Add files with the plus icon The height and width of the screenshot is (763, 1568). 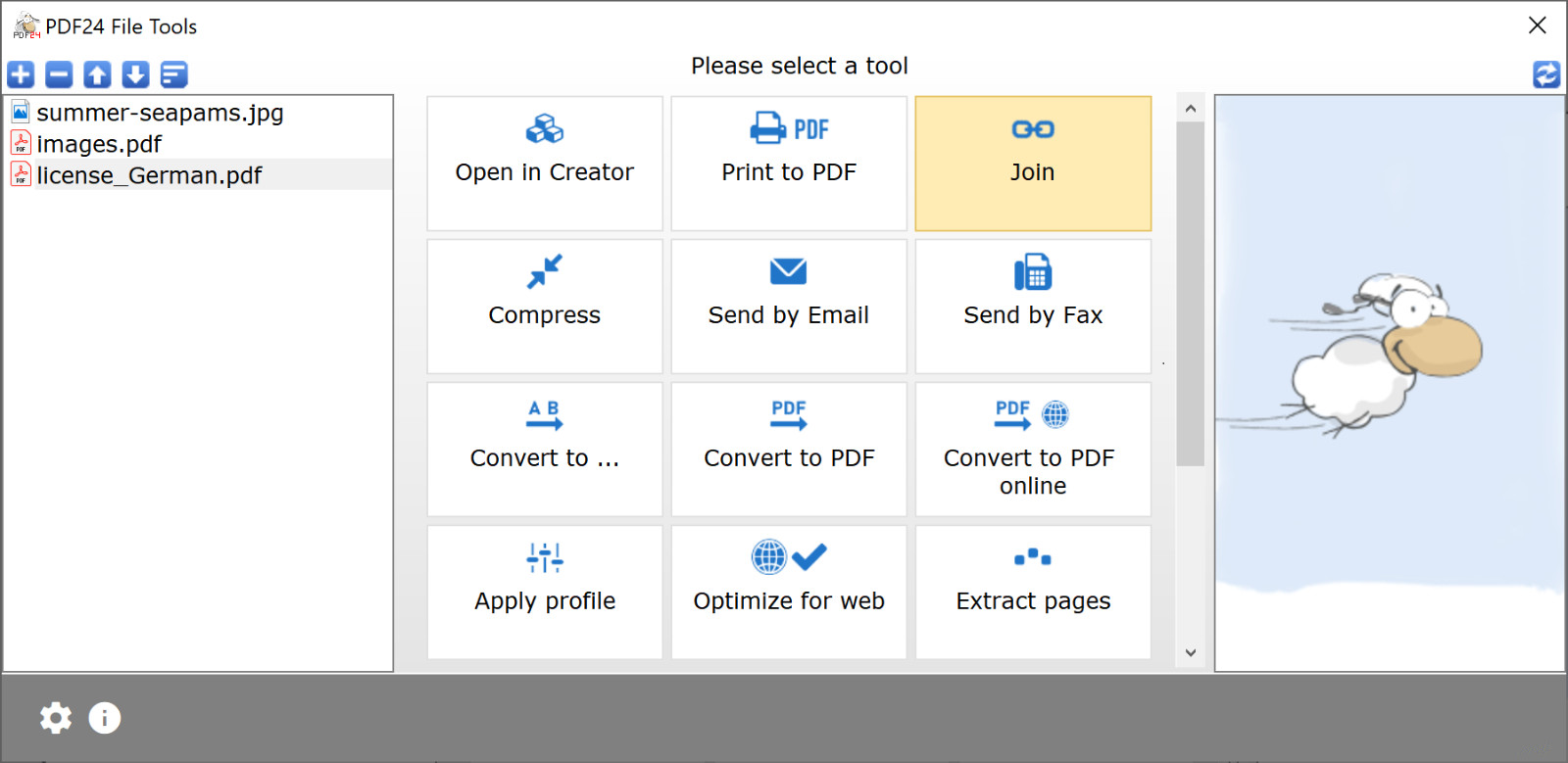(x=21, y=74)
